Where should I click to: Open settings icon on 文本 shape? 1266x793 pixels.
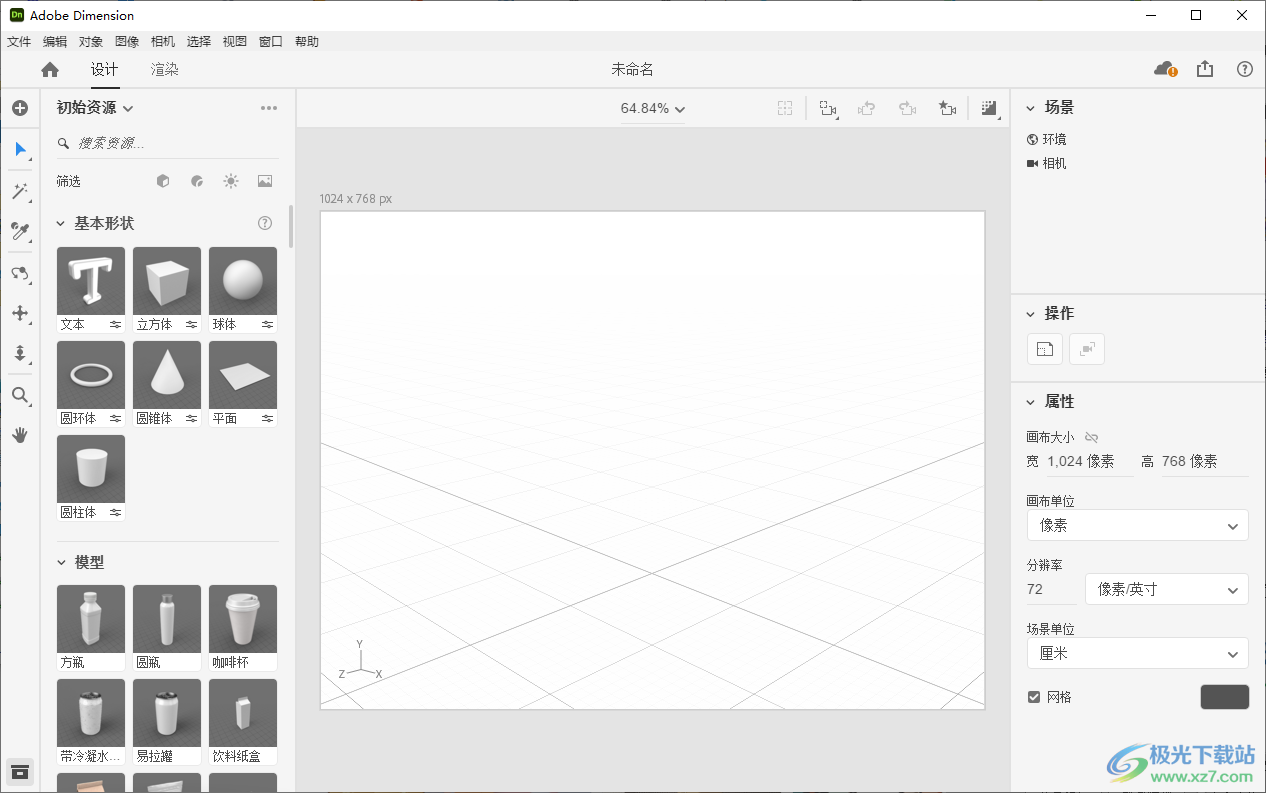coord(115,325)
